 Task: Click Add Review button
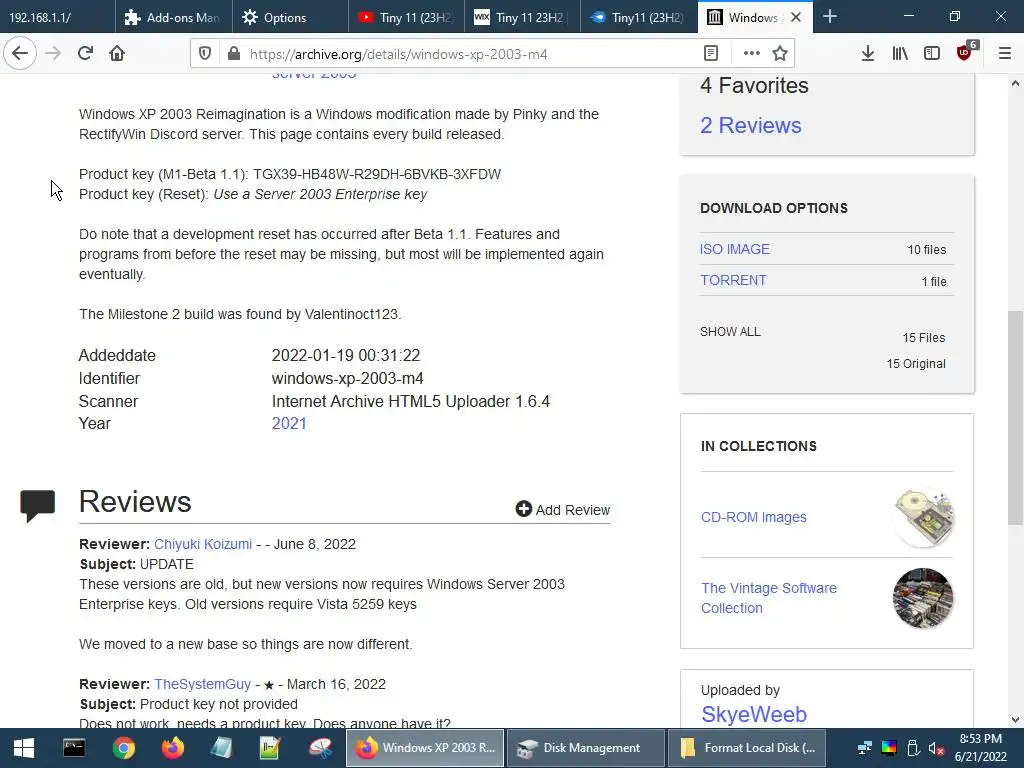pyautogui.click(x=562, y=509)
